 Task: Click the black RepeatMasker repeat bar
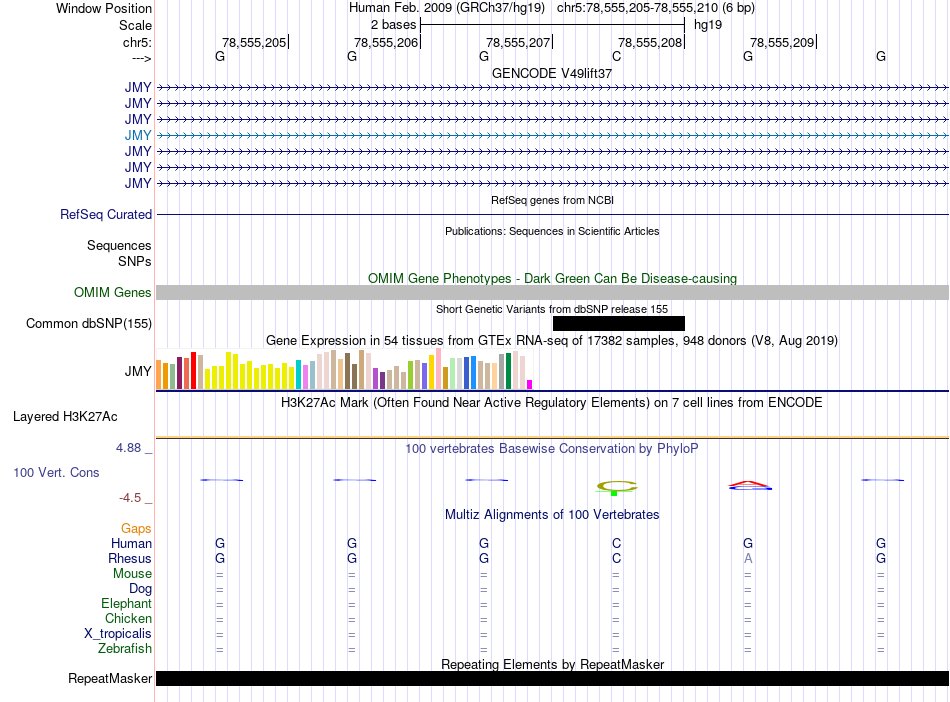point(552,678)
